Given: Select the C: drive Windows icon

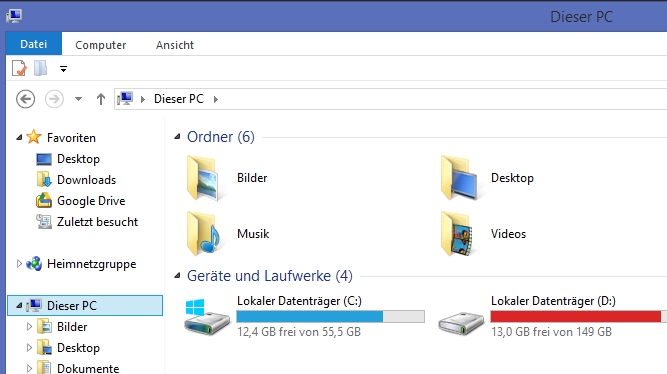Looking at the screenshot, I should tap(207, 317).
